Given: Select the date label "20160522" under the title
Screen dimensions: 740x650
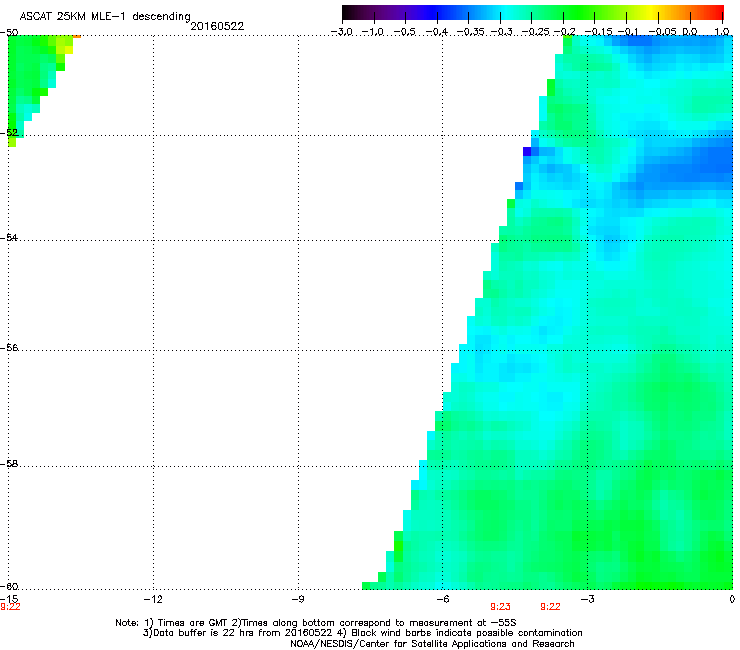Looking at the screenshot, I should [217, 26].
